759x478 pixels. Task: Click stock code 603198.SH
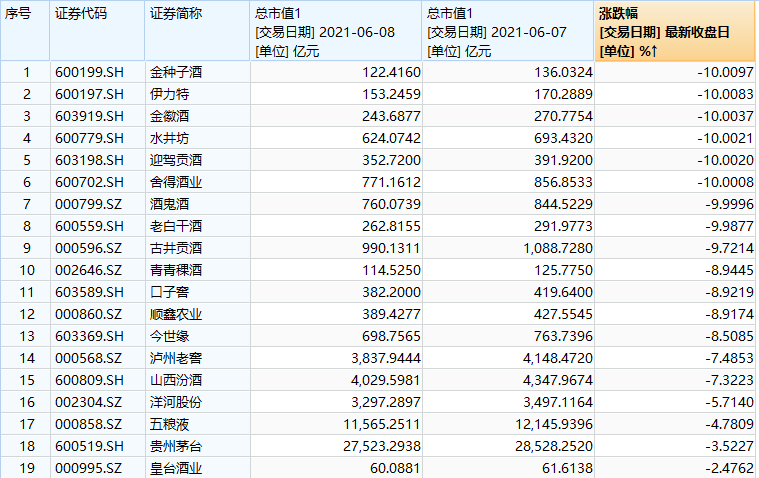pyautogui.click(x=90, y=160)
